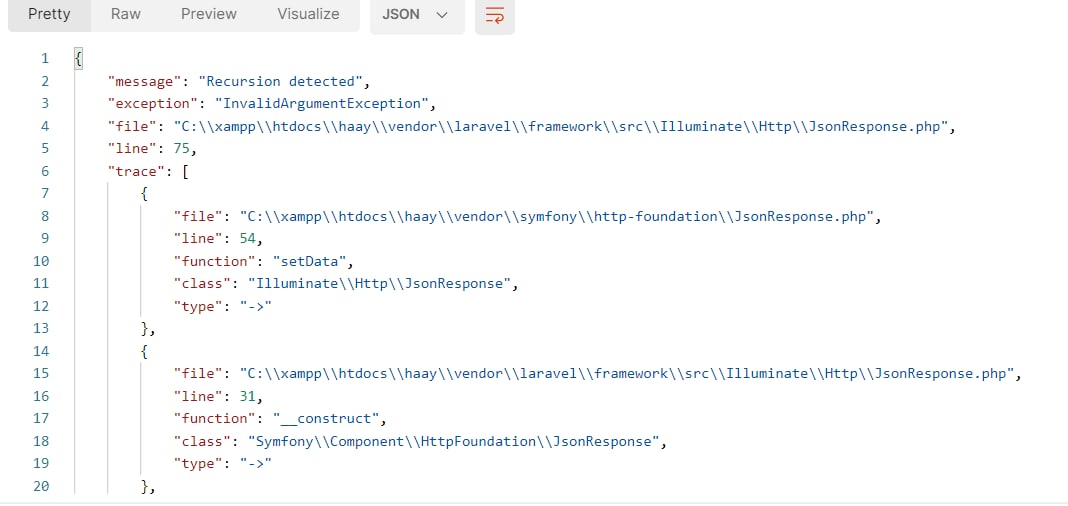Viewport: 1068px width, 506px height.
Task: Select the "Recursion detected" message value
Action: (x=280, y=82)
